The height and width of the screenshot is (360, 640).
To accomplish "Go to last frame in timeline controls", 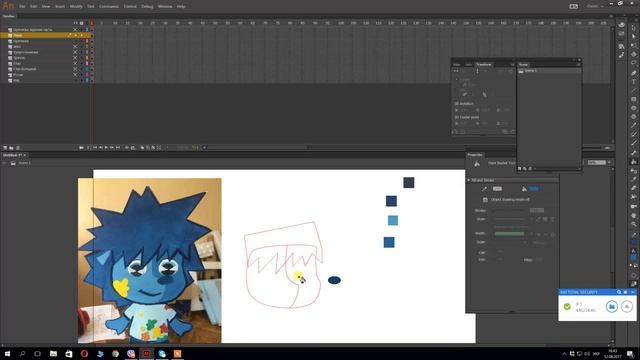I will pos(118,148).
